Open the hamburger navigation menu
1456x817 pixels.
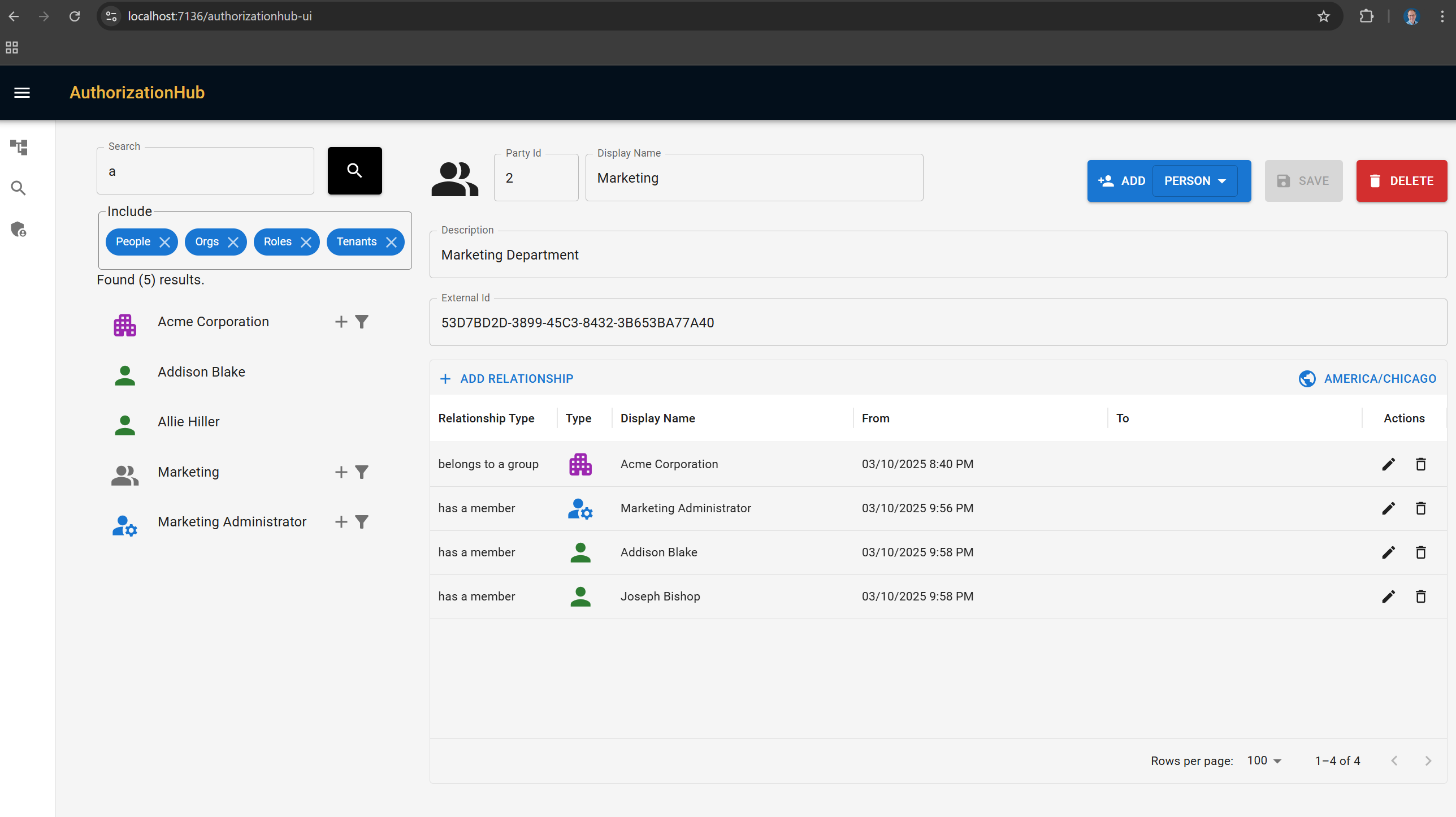(22, 93)
